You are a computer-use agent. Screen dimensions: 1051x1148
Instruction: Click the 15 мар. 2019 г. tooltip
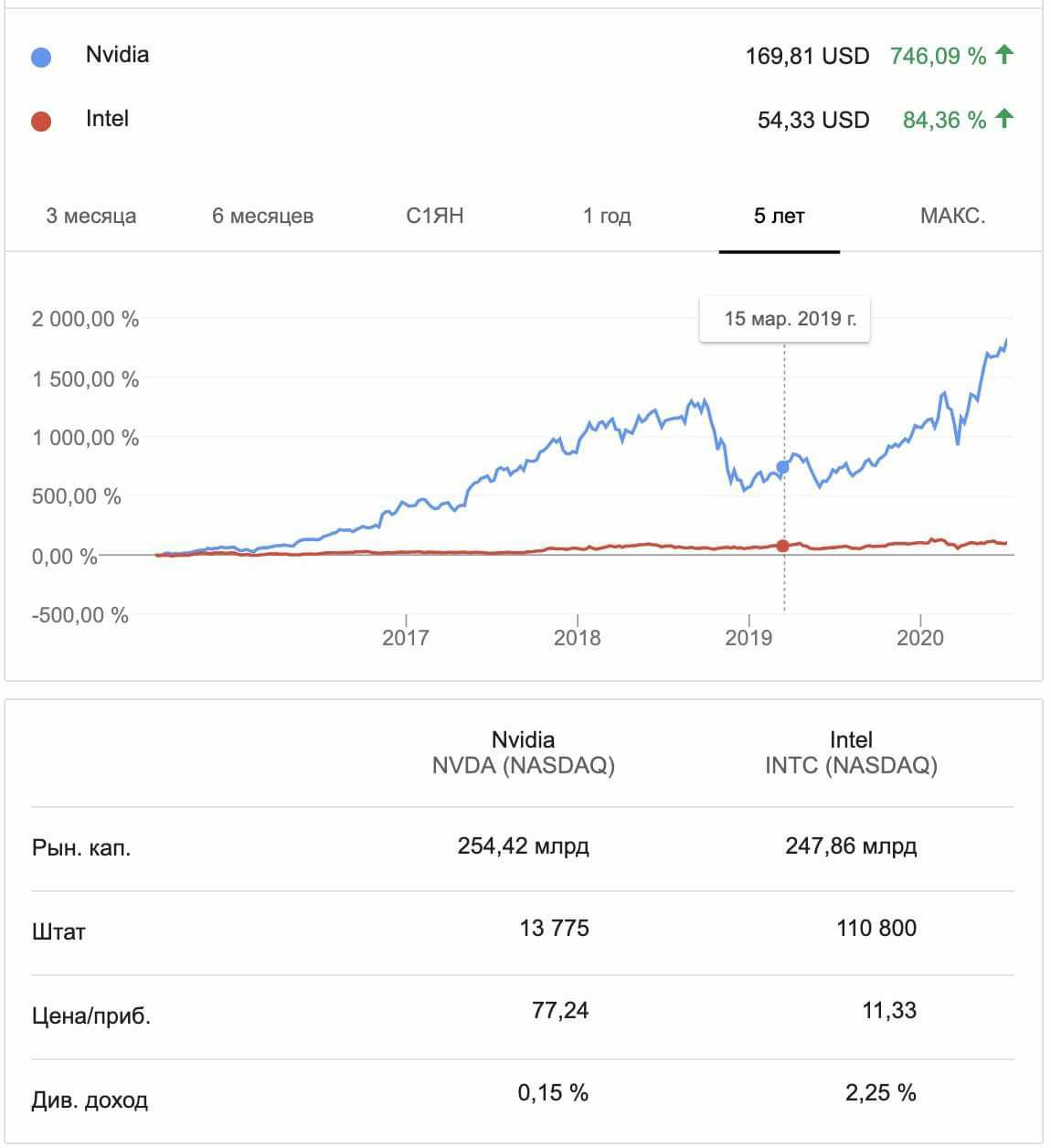[x=785, y=319]
